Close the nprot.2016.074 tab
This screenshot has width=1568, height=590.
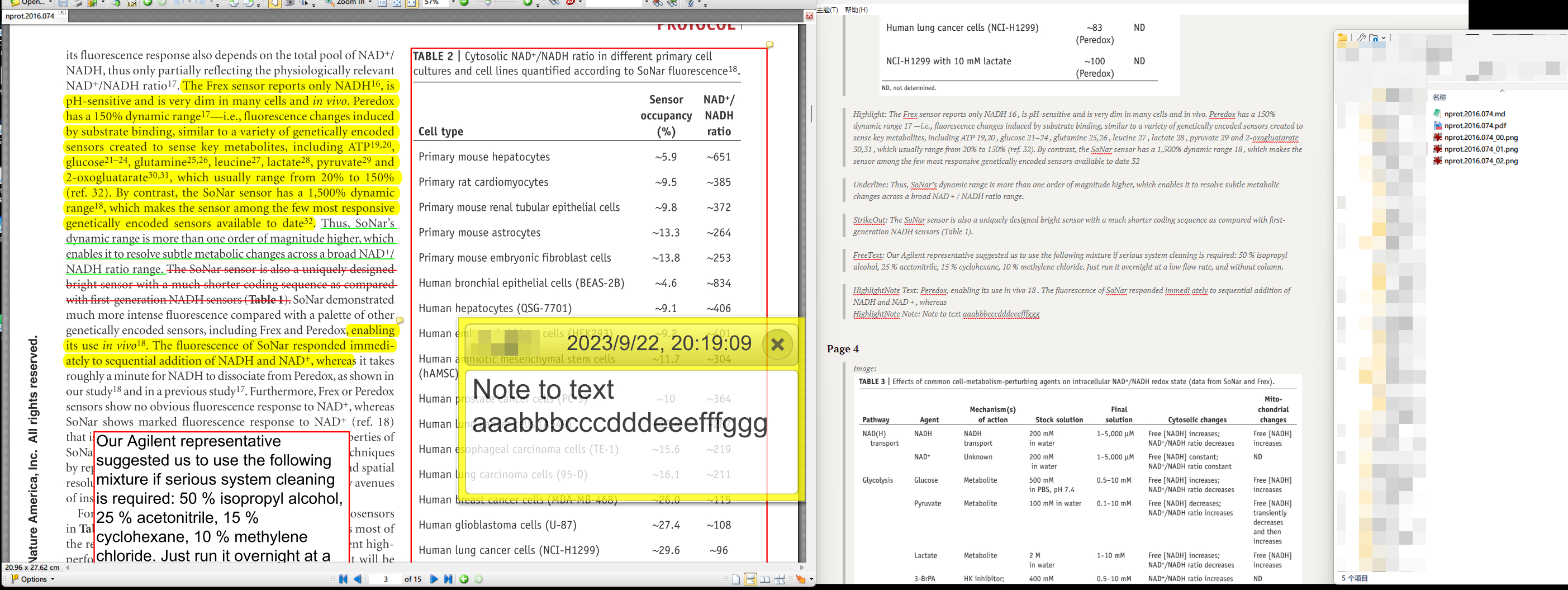[x=62, y=12]
